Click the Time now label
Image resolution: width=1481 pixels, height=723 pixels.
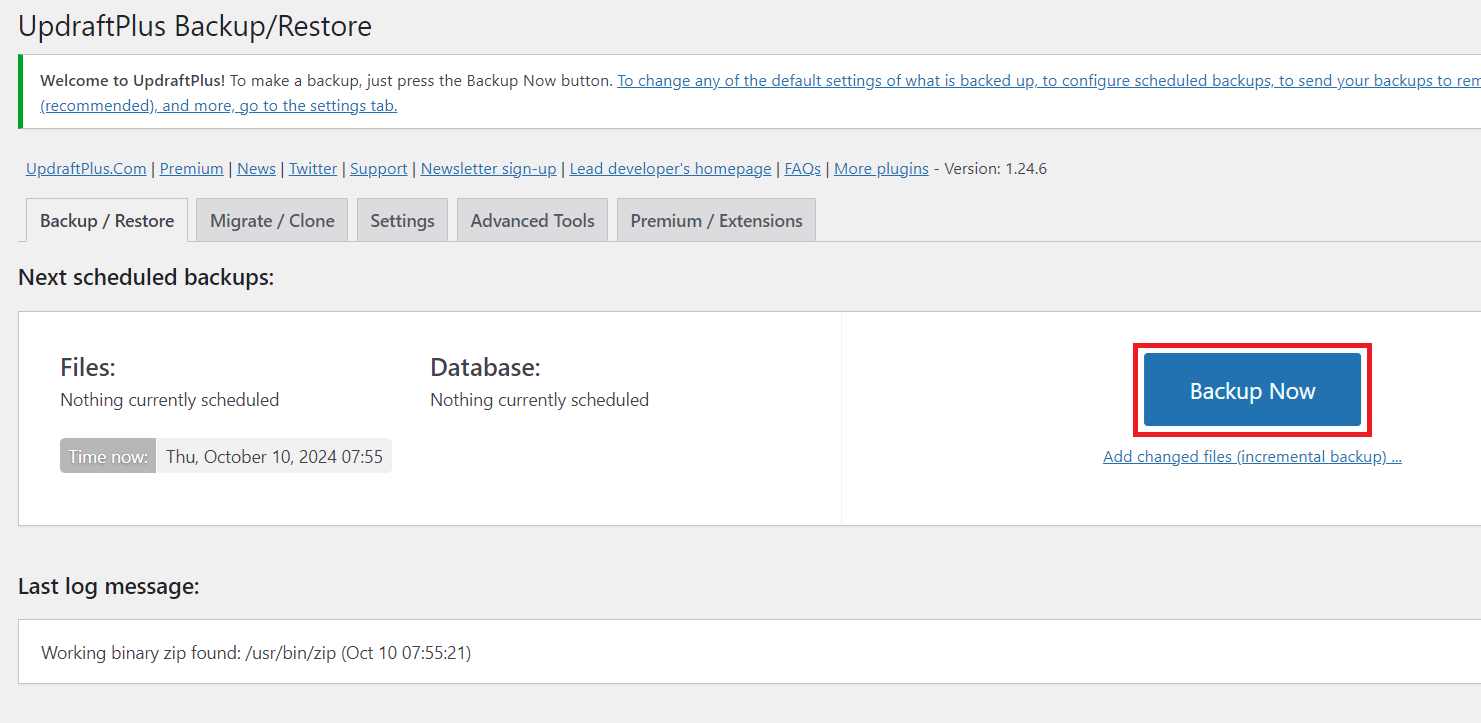(107, 455)
